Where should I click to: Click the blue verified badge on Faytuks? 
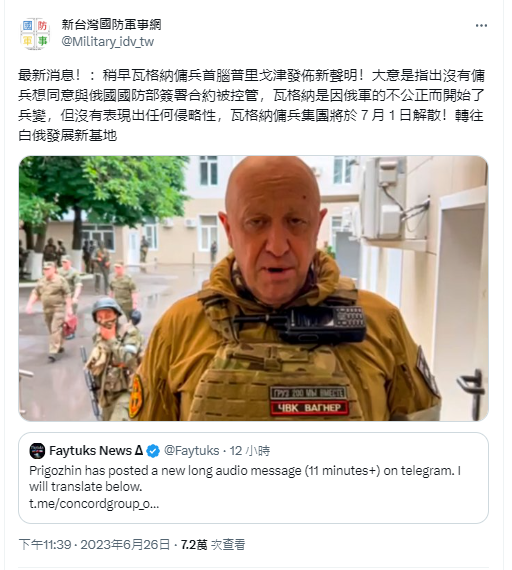153,451
